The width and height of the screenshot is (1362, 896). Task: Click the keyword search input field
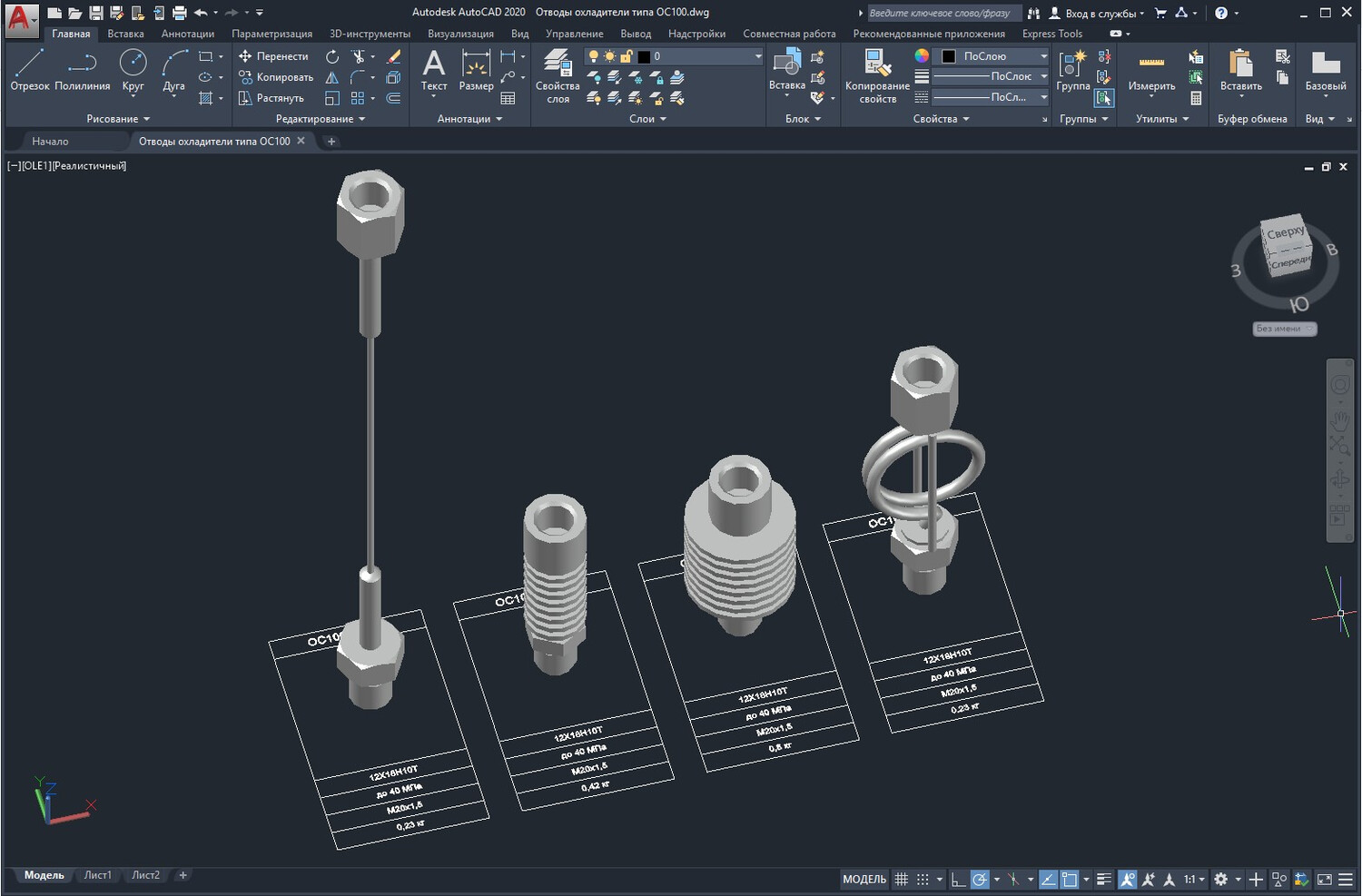(943, 13)
